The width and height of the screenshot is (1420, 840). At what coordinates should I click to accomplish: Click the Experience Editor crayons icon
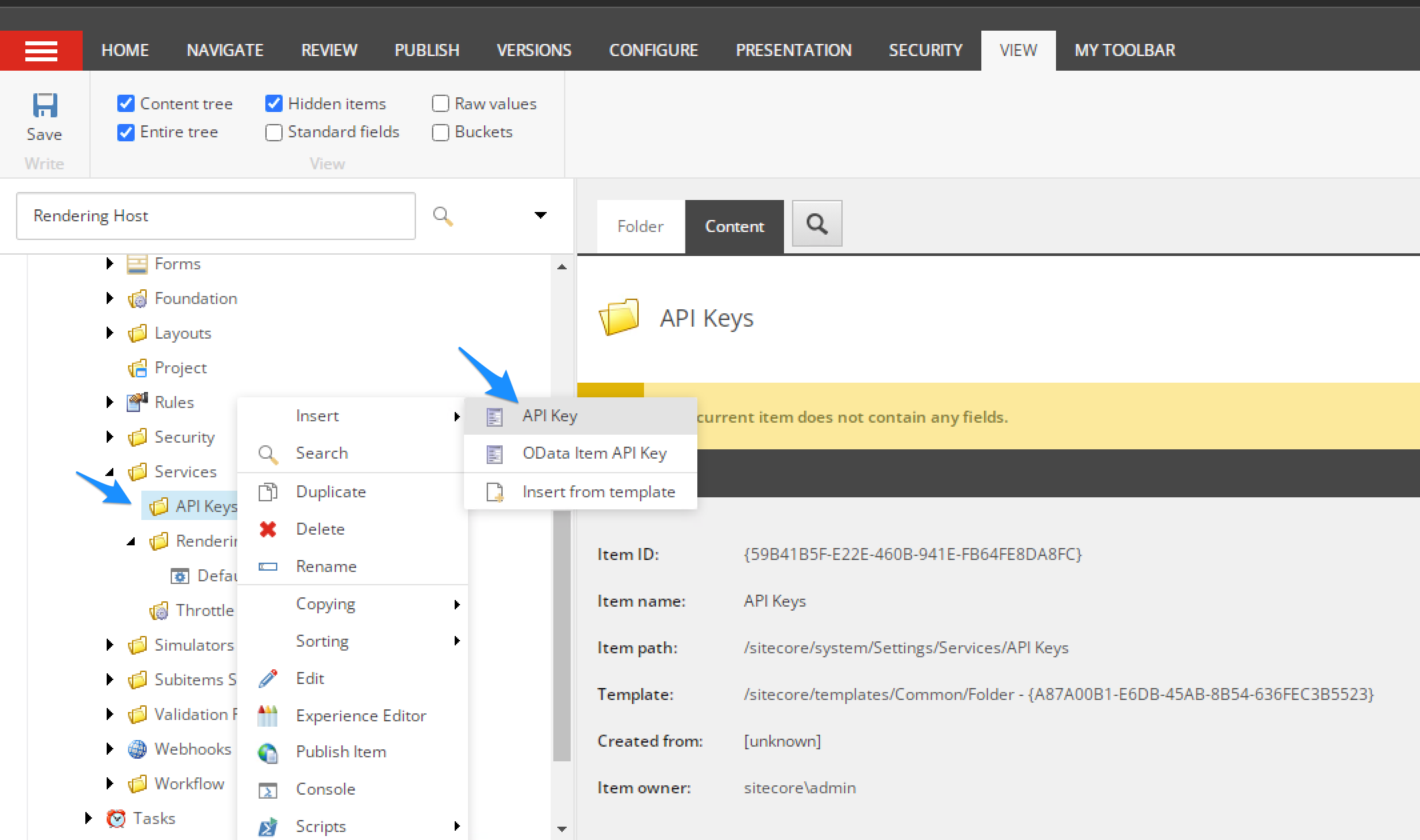pyautogui.click(x=267, y=716)
